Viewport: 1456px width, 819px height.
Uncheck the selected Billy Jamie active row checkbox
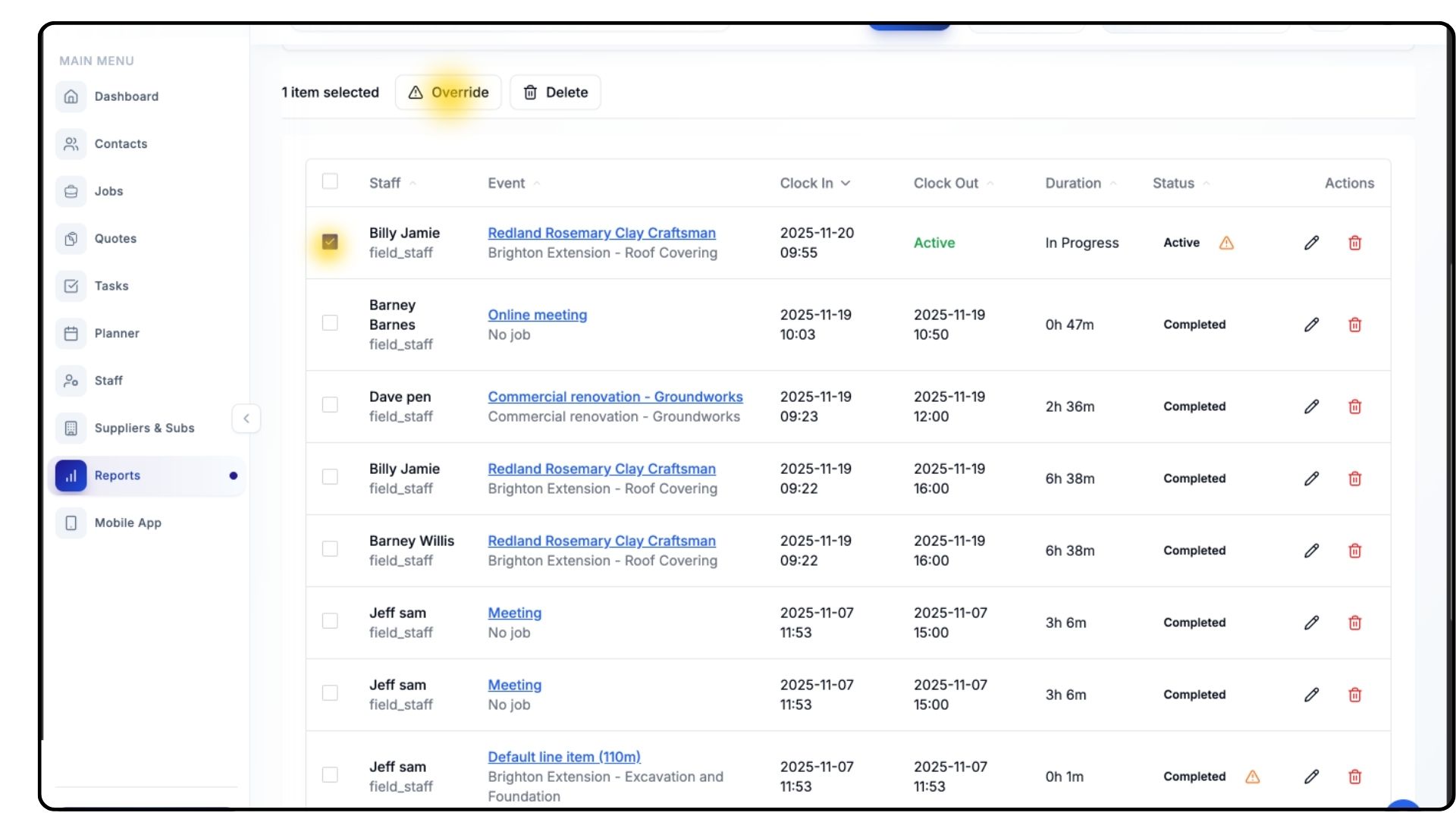pos(330,242)
